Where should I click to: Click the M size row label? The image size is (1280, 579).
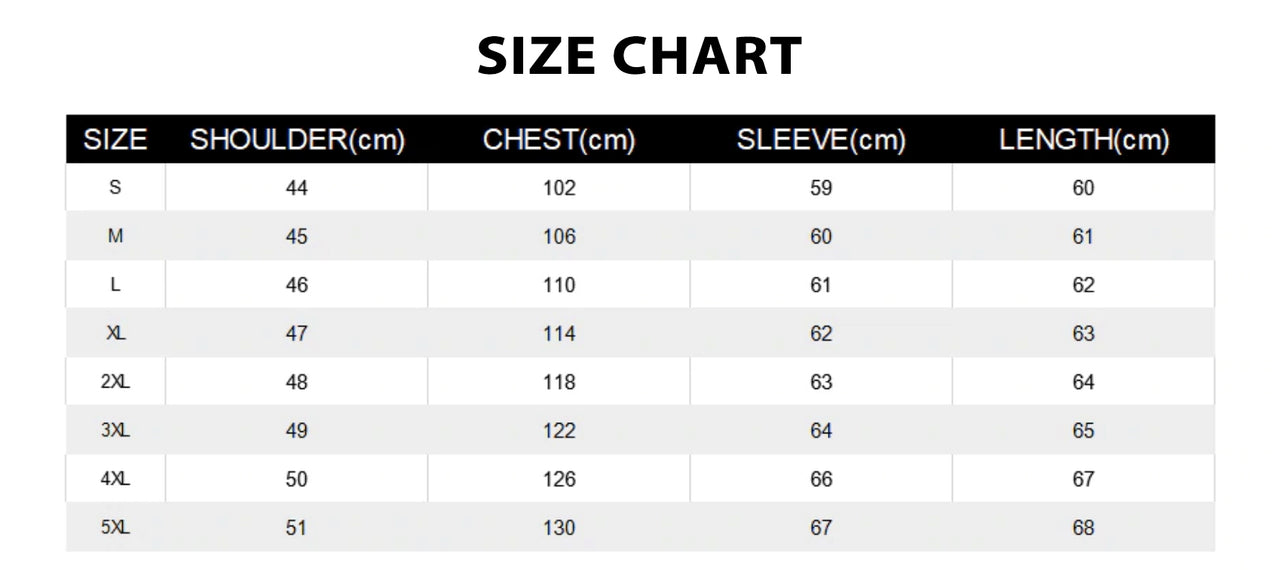(115, 237)
